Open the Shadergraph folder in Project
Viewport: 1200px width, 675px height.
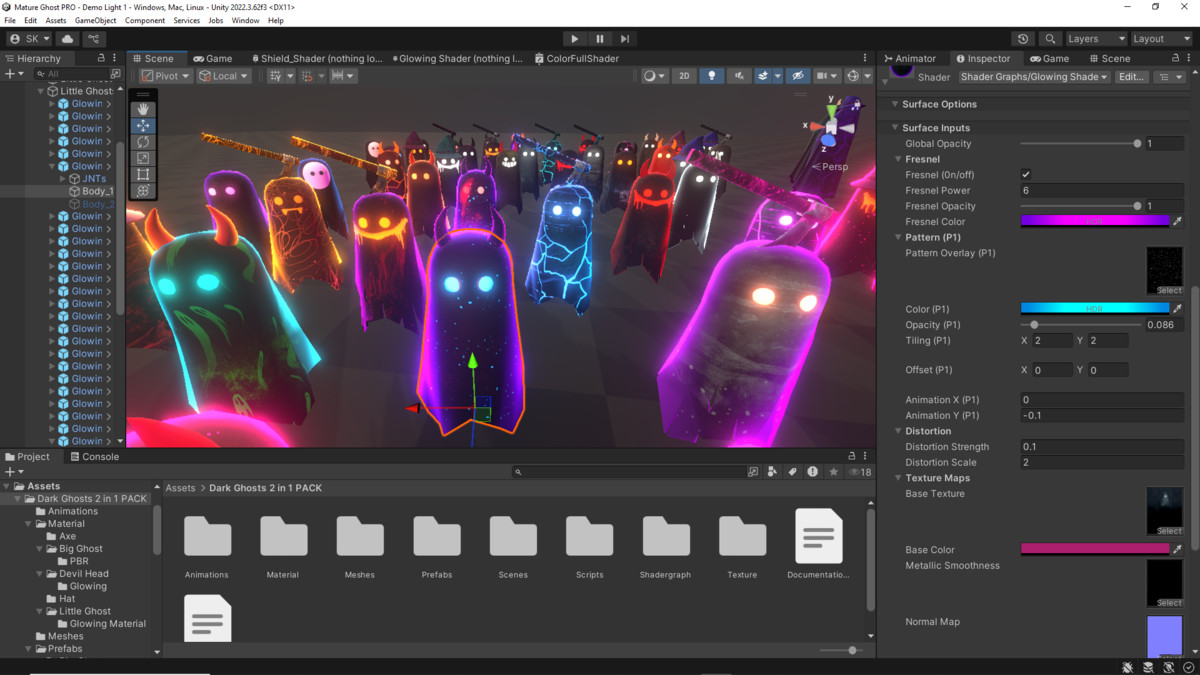[x=665, y=537]
